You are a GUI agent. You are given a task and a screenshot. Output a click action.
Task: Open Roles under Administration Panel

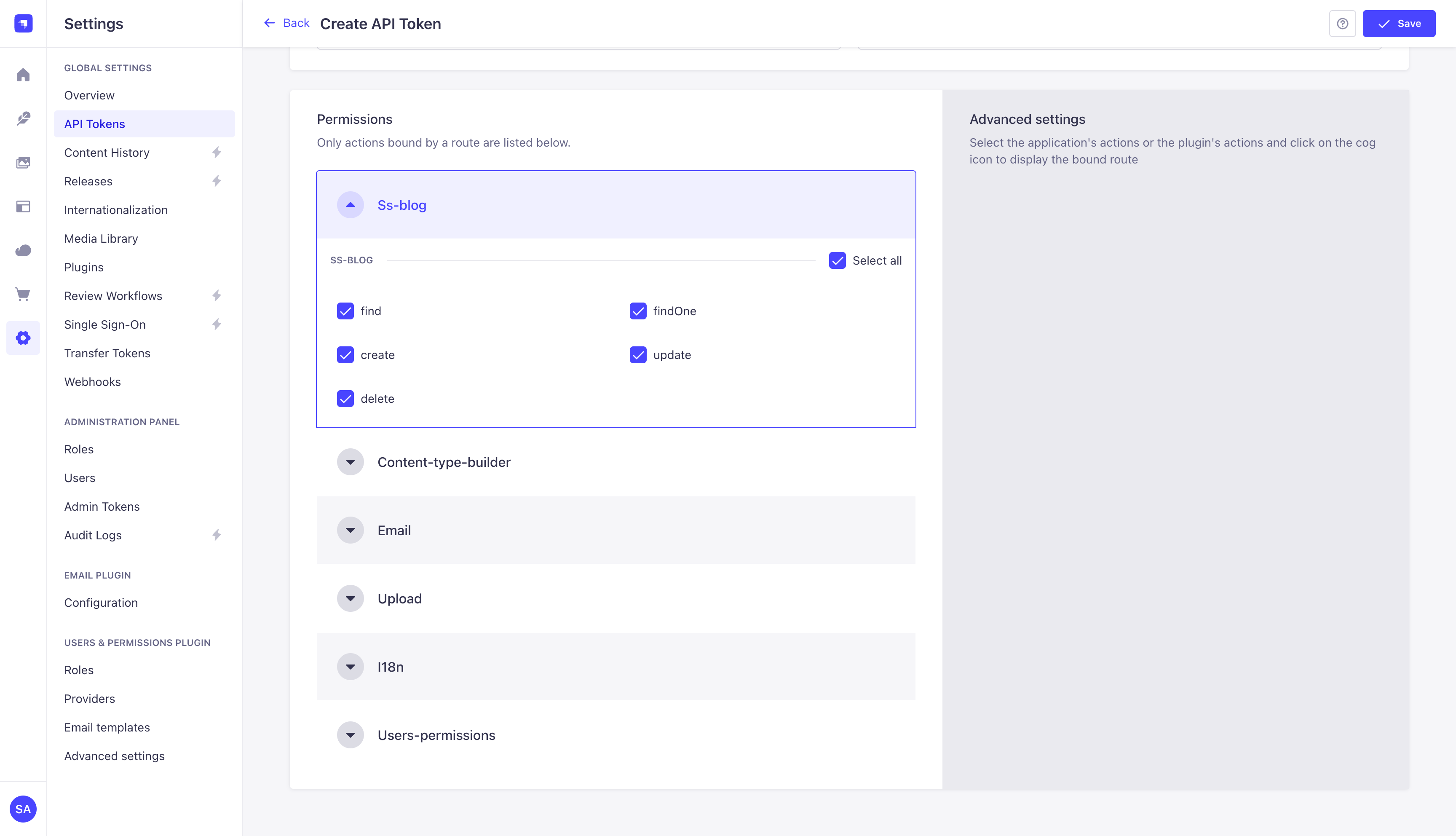point(145,450)
